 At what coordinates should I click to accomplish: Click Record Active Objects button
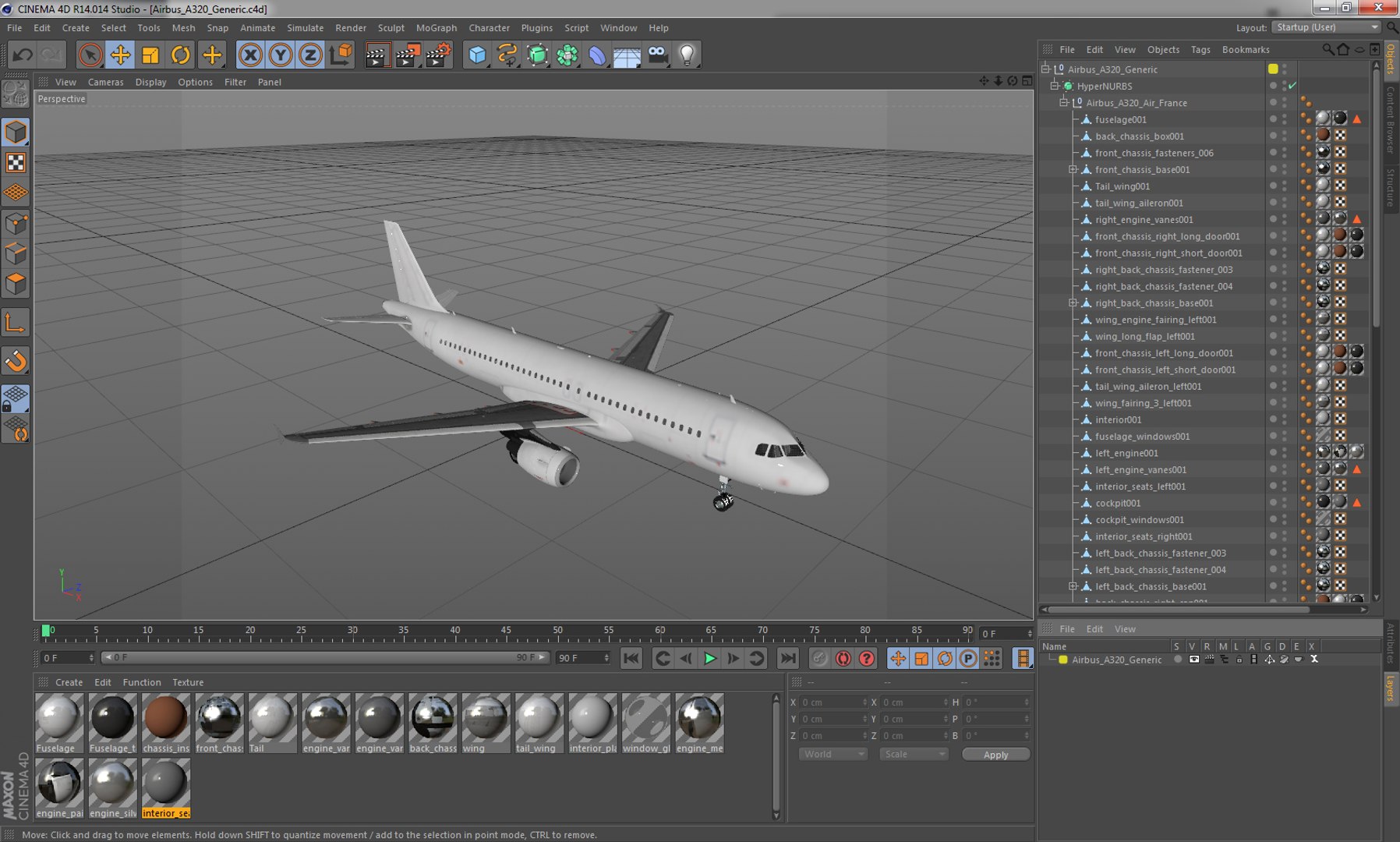(x=818, y=659)
